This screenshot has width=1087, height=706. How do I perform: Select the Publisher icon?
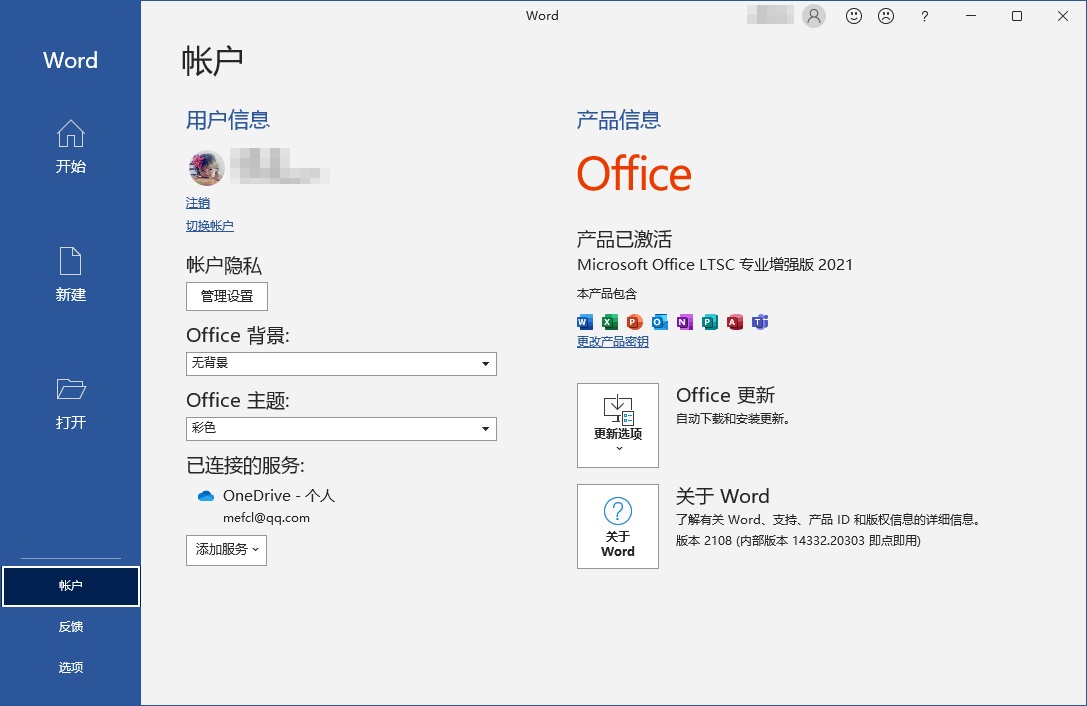click(x=710, y=322)
